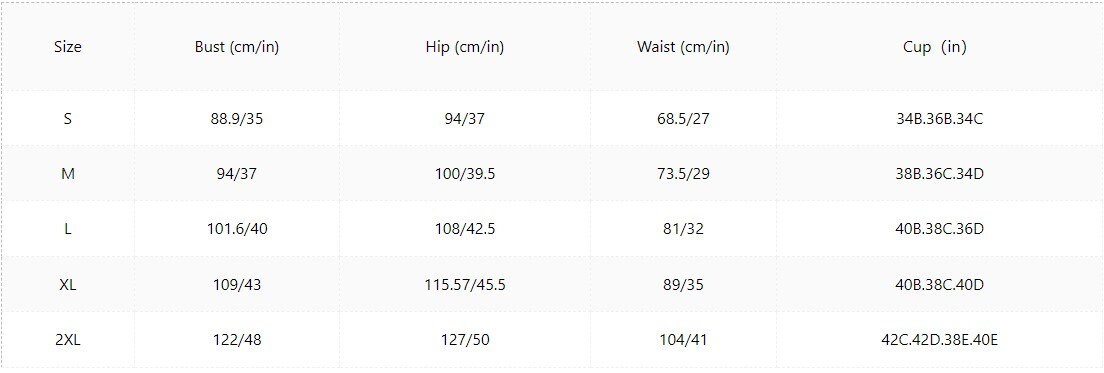Click the XL size row label
The image size is (1104, 373).
coord(68,285)
